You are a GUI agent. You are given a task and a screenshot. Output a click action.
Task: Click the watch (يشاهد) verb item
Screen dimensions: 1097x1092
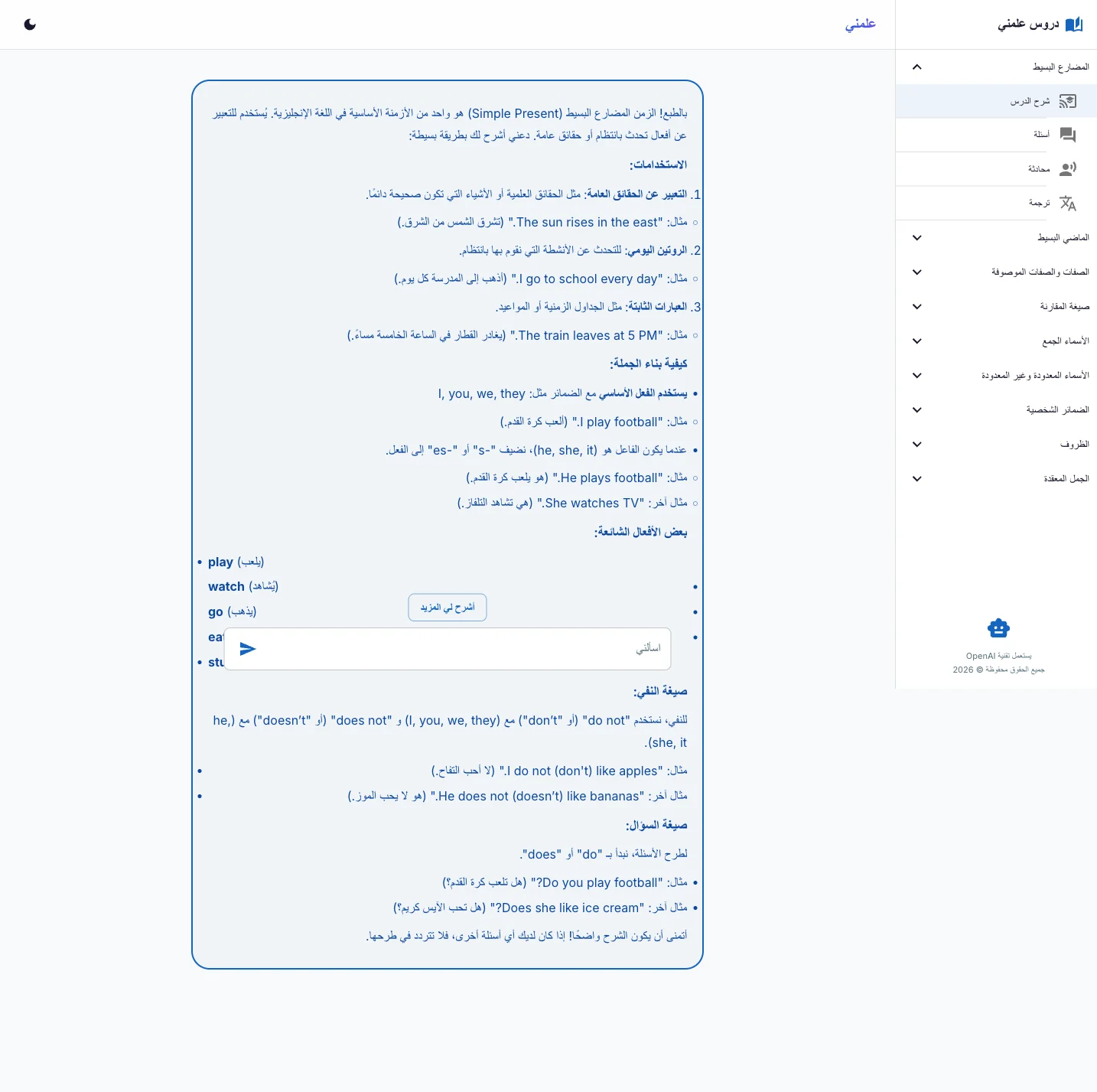point(243,586)
